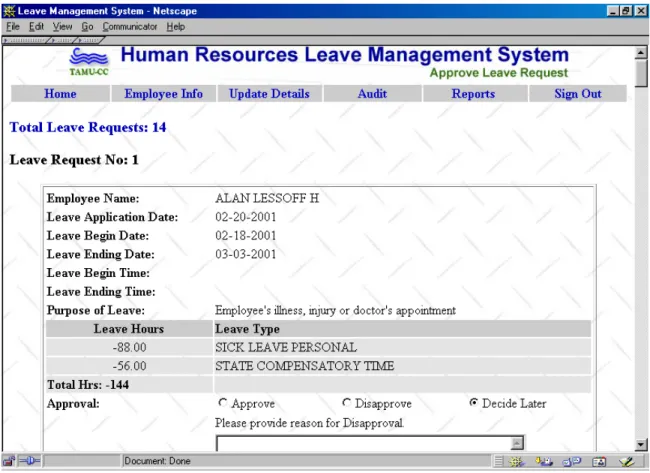Click the 'SICK LEAVE PERSONAL' cell

tap(402, 347)
